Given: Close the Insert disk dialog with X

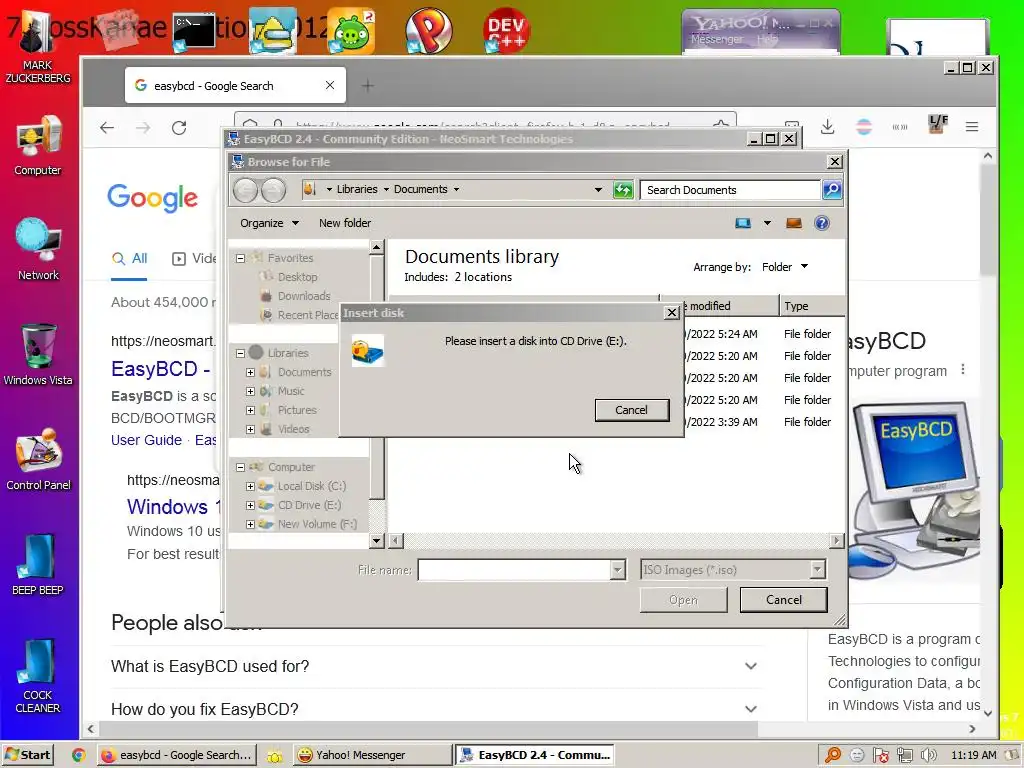Looking at the screenshot, I should [x=671, y=313].
